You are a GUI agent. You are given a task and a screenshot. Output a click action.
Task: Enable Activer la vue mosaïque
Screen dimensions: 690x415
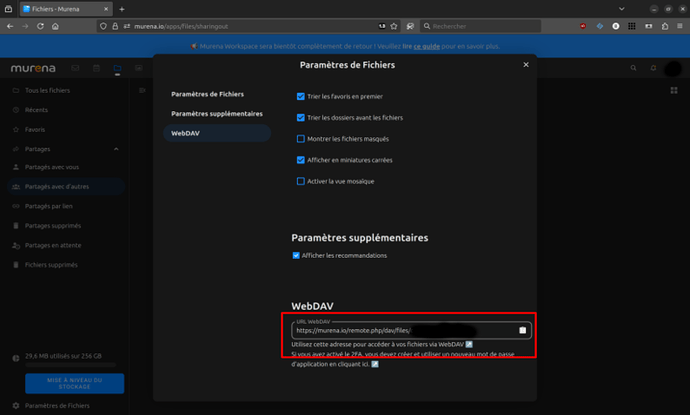tap(301, 181)
